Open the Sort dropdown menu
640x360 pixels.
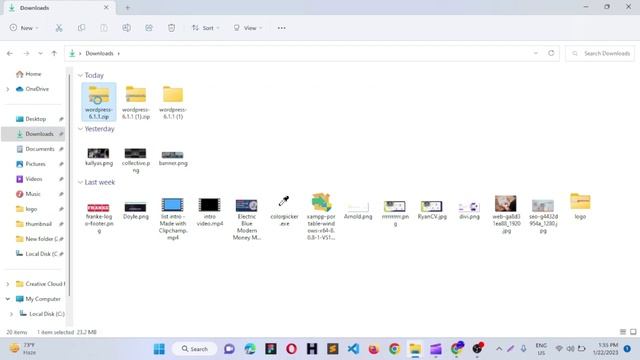pos(206,28)
